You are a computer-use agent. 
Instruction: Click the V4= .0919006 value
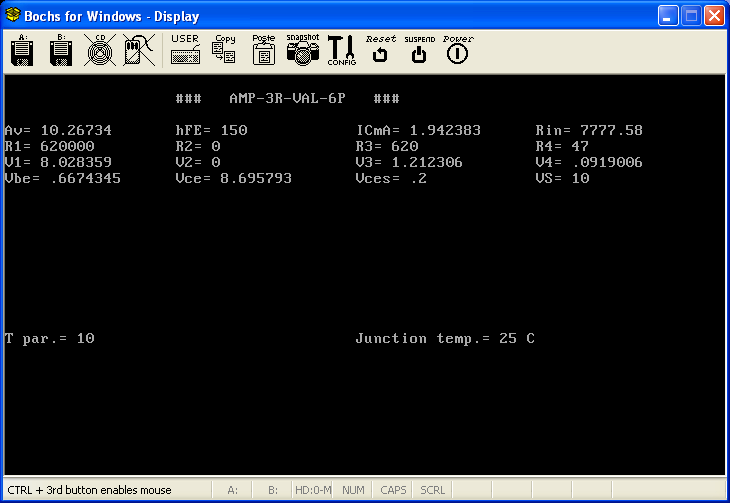click(589, 162)
